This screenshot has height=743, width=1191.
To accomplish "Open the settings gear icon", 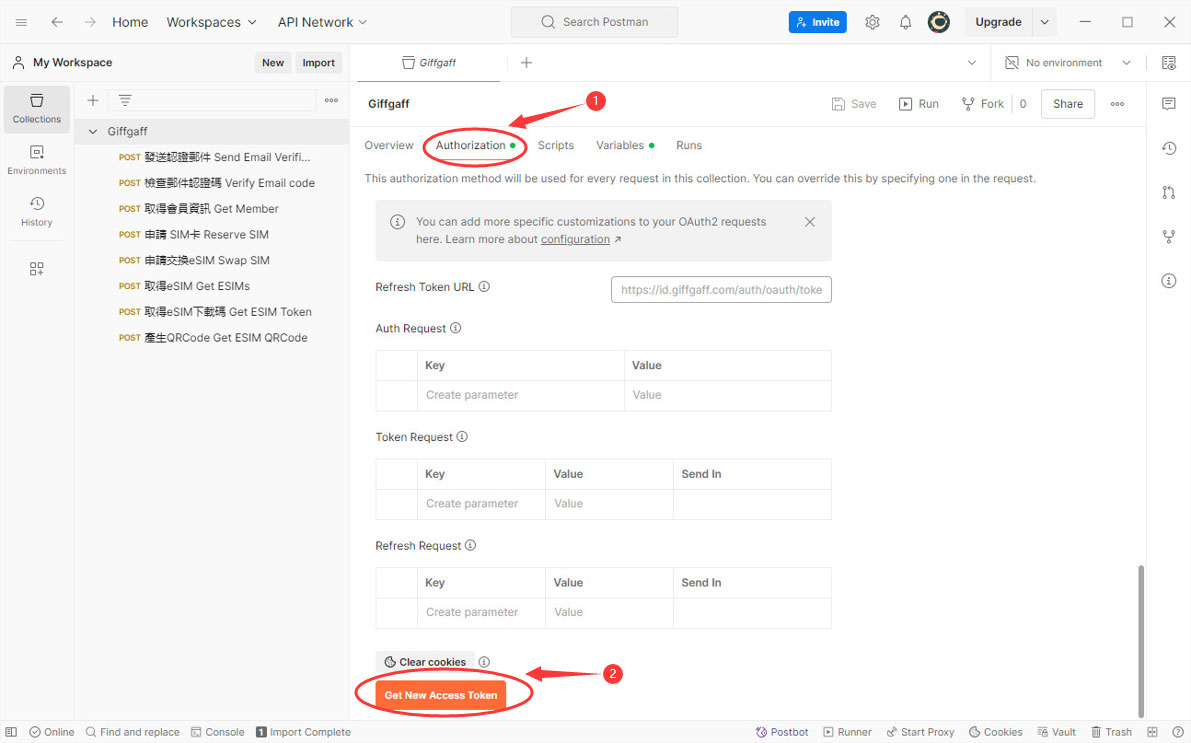I will click(872, 22).
